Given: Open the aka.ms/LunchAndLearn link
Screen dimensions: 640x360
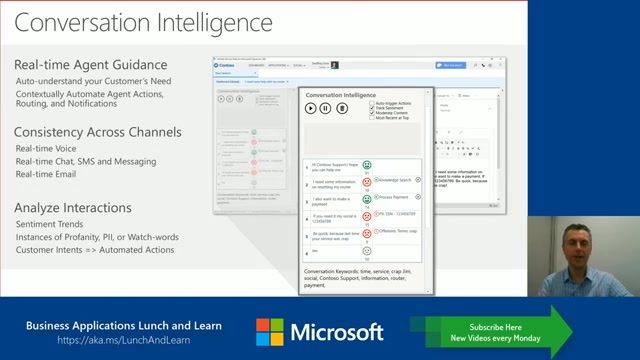Looking at the screenshot, I should point(124,340).
